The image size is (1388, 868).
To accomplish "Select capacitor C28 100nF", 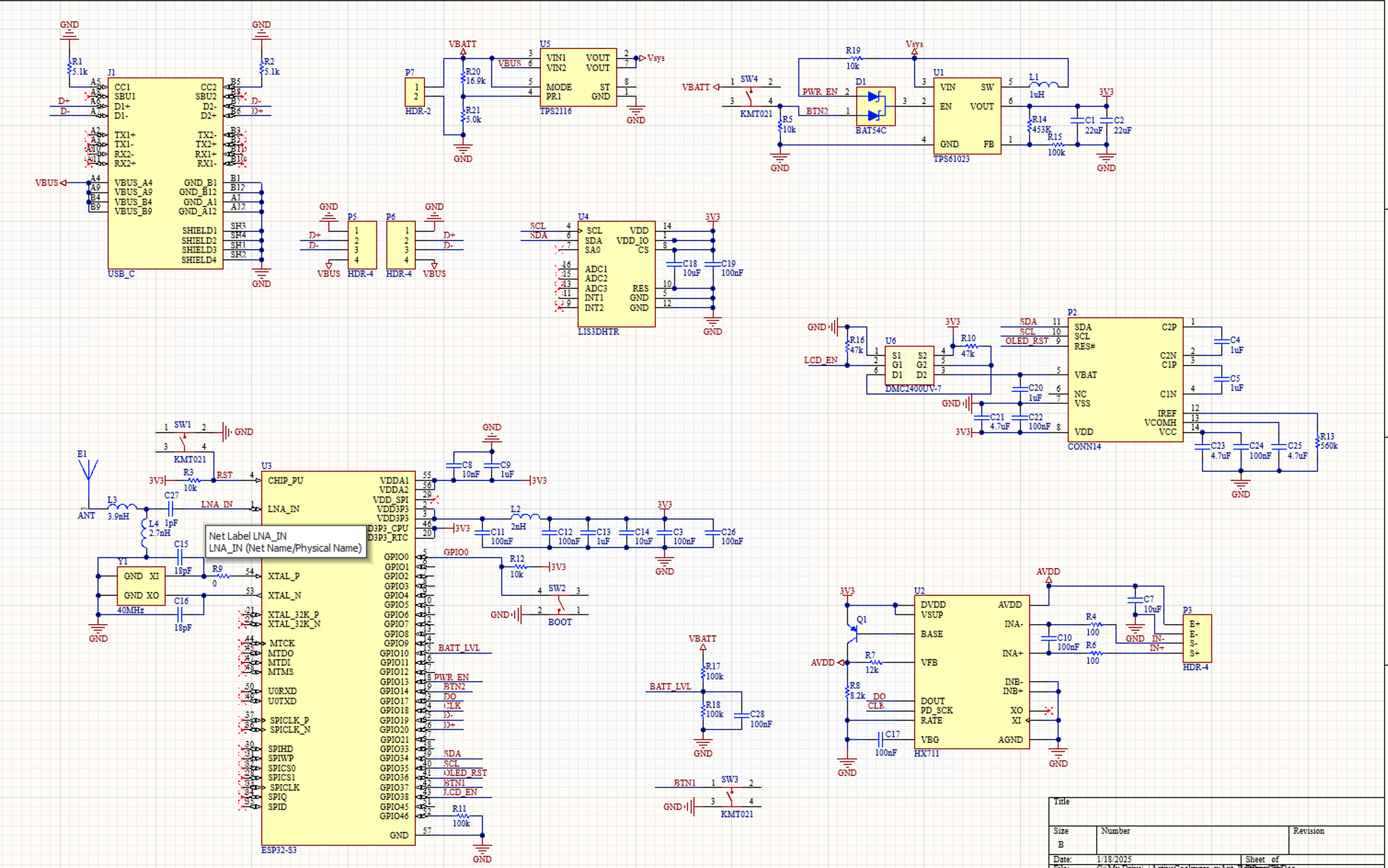I will click(741, 715).
